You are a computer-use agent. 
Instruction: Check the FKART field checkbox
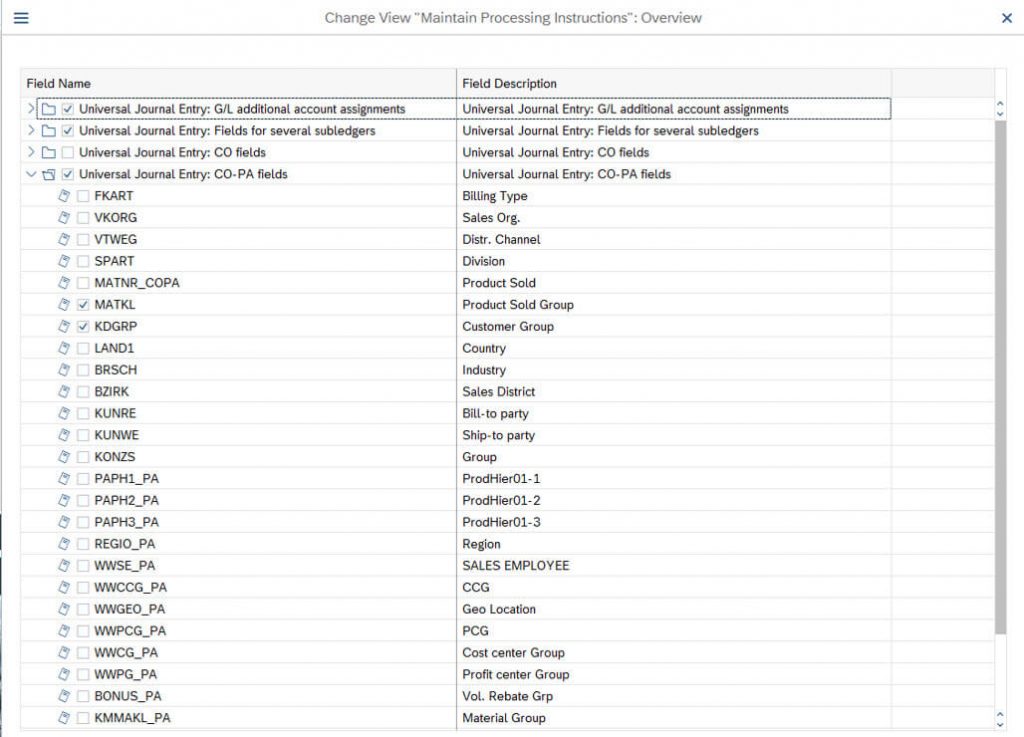[83, 196]
